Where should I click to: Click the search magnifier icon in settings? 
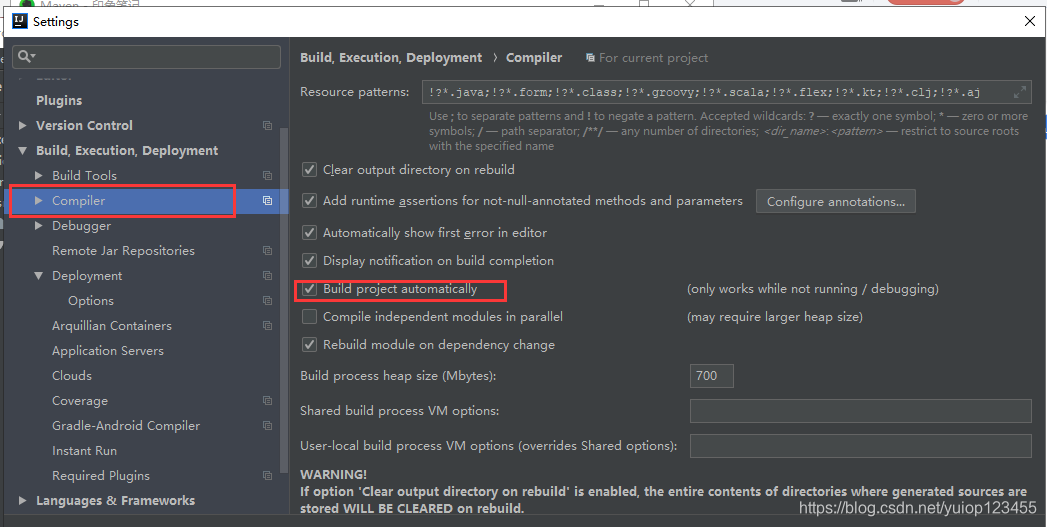pos(23,57)
